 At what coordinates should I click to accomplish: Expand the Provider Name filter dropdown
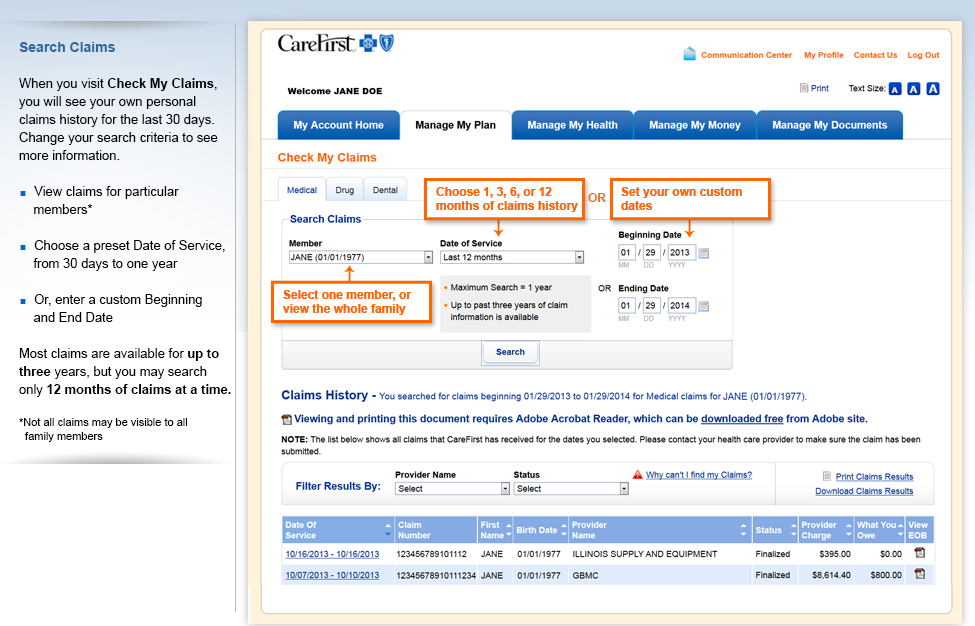point(452,489)
